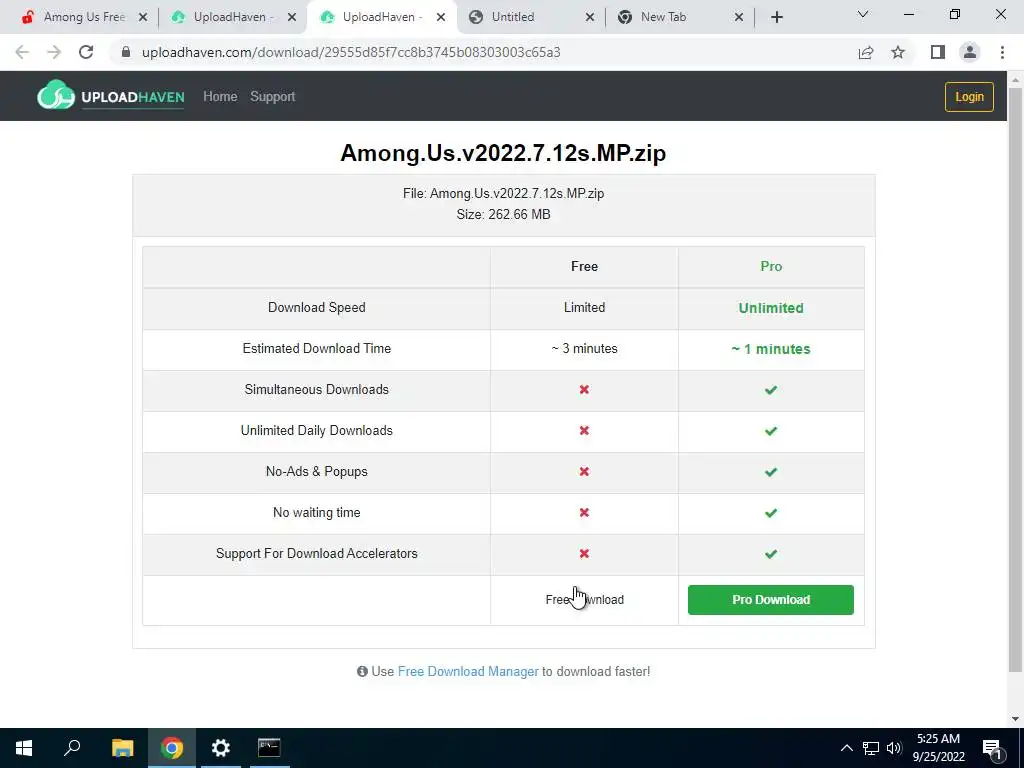This screenshot has height=768, width=1024.
Task: Open the notification center icon
Action: 992,748
